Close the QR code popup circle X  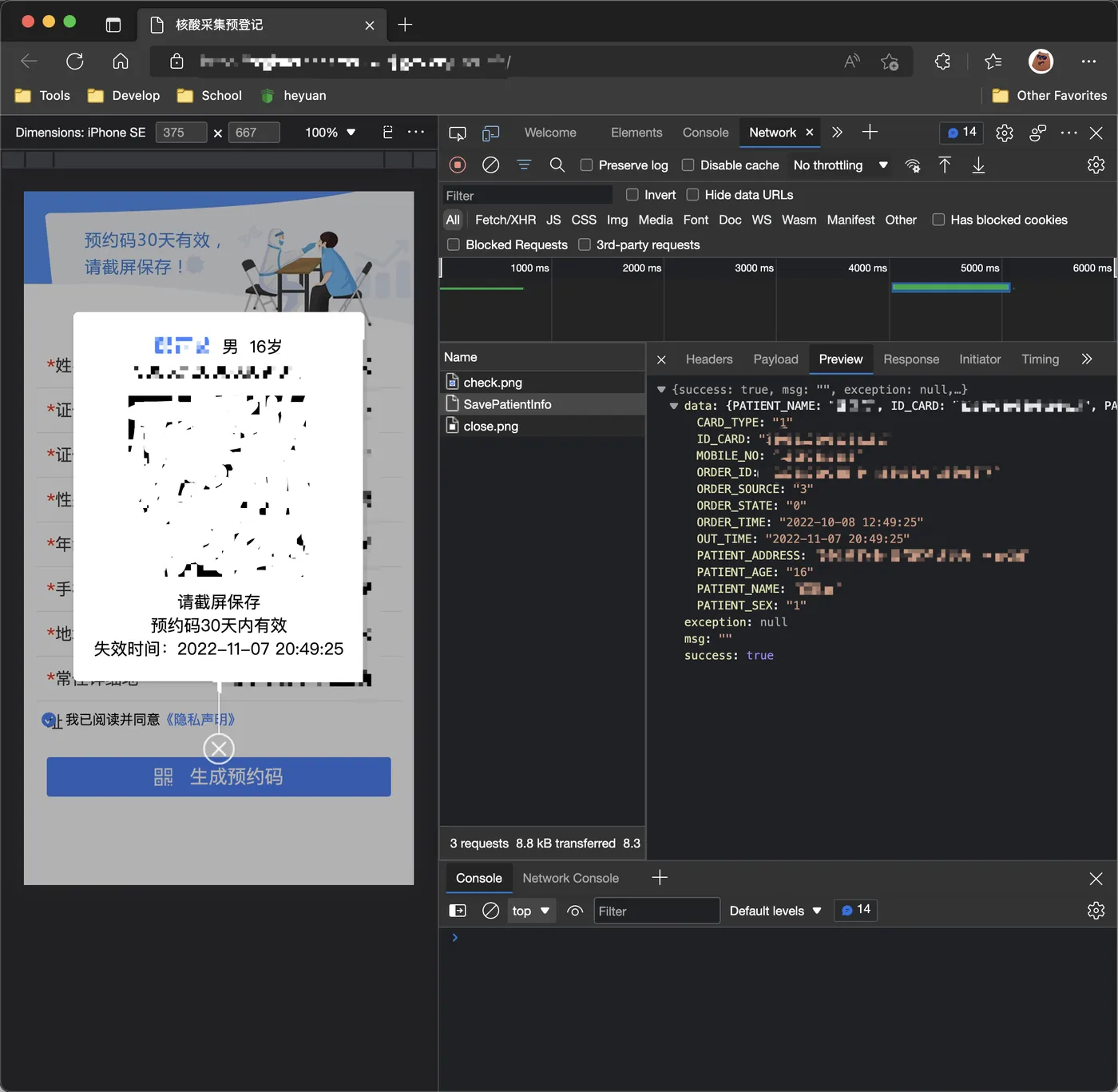click(219, 749)
